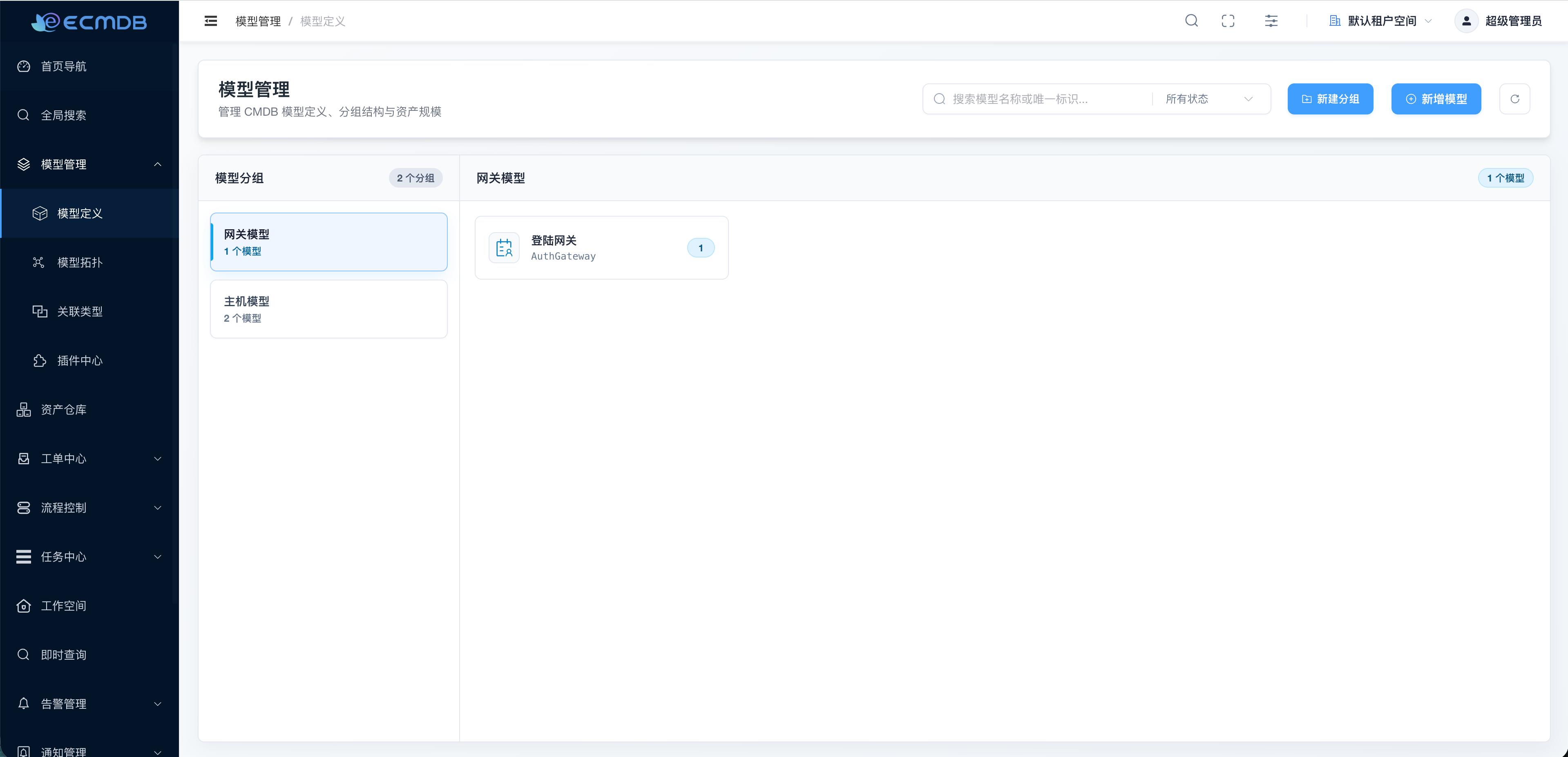Click the 模型定义 cube icon
This screenshot has width=1568, height=757.
click(40, 214)
